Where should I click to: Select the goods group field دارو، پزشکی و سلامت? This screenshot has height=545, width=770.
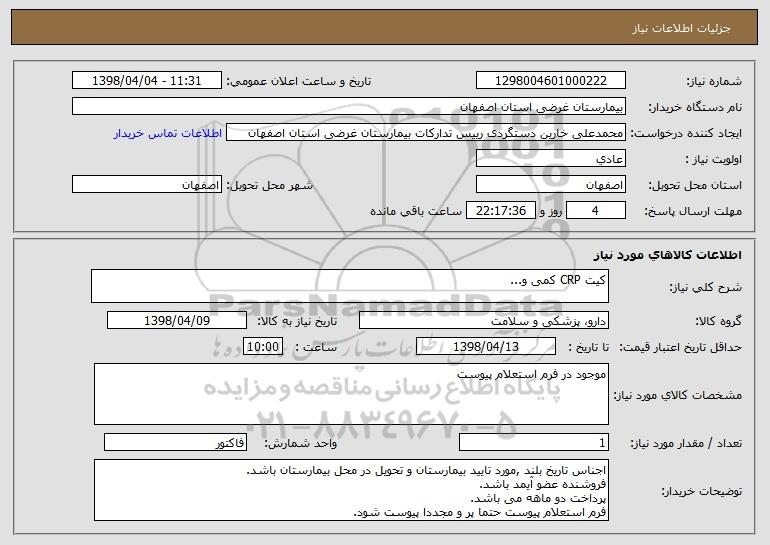coord(484,321)
